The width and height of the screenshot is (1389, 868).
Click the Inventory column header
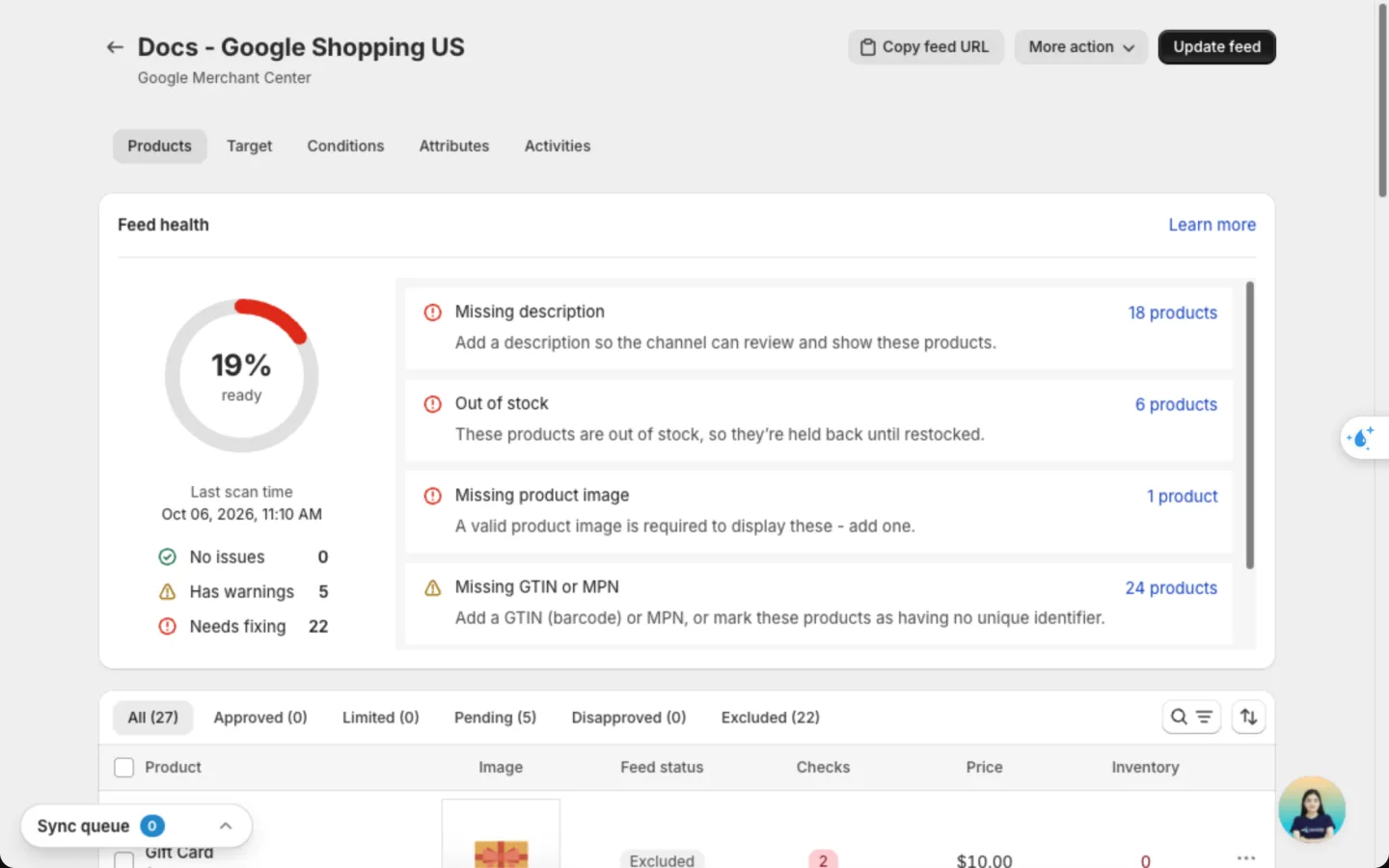click(1145, 768)
